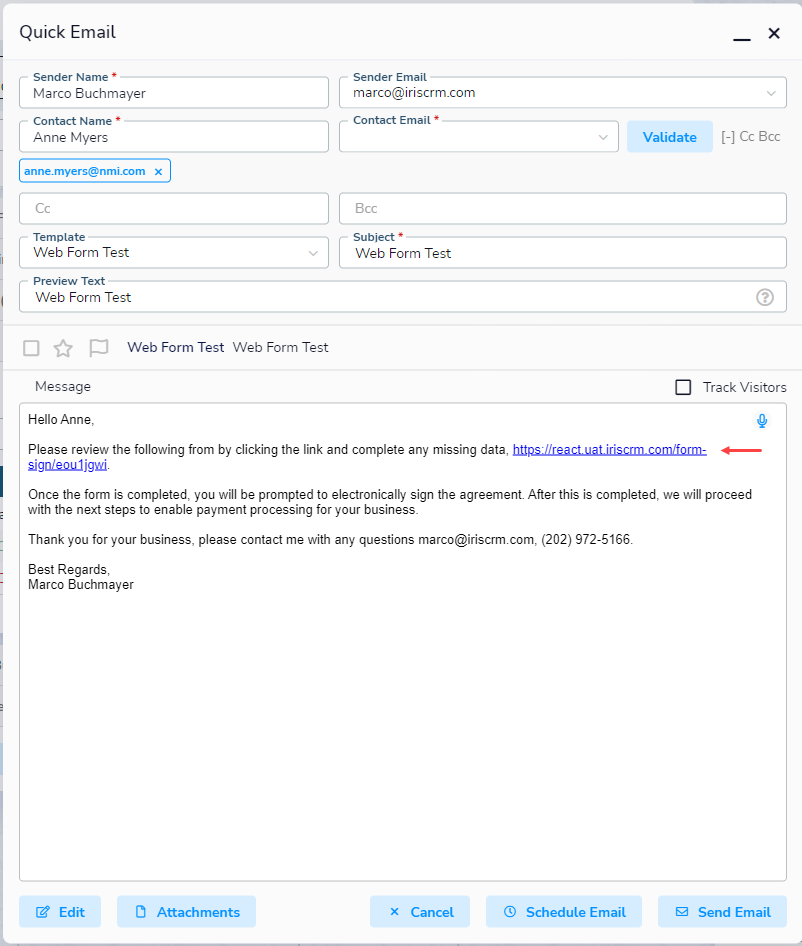Viewport: 802px width, 946px height.
Task: Click into the Cc field
Action: point(174,209)
